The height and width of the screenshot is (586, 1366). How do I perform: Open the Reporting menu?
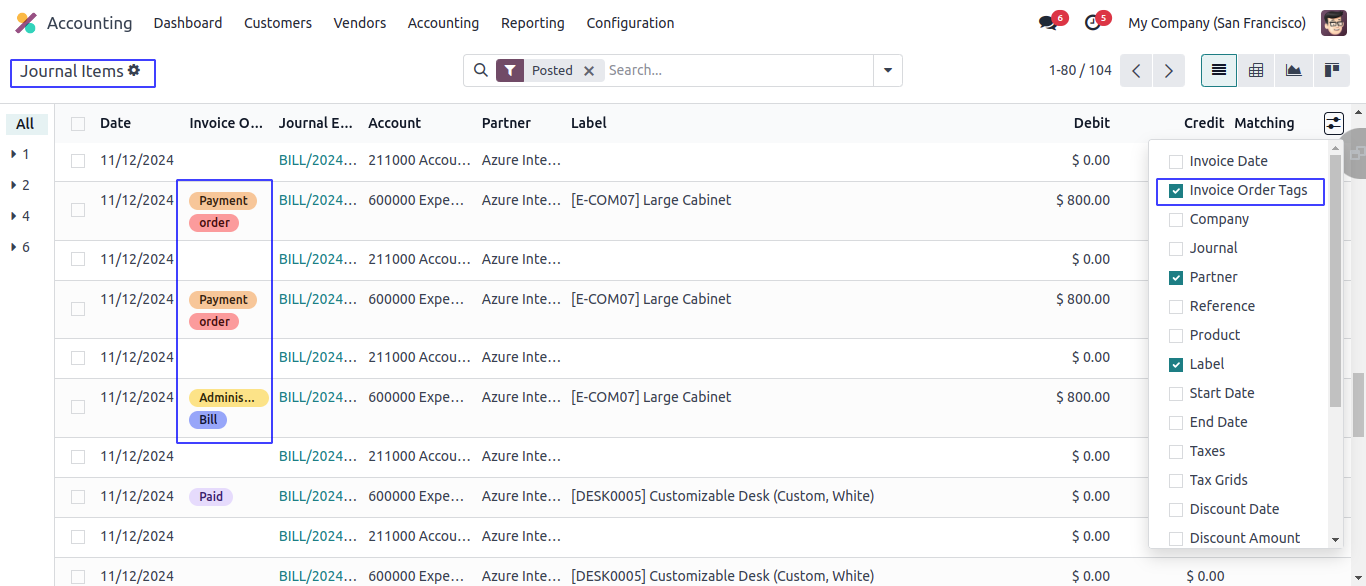(532, 23)
